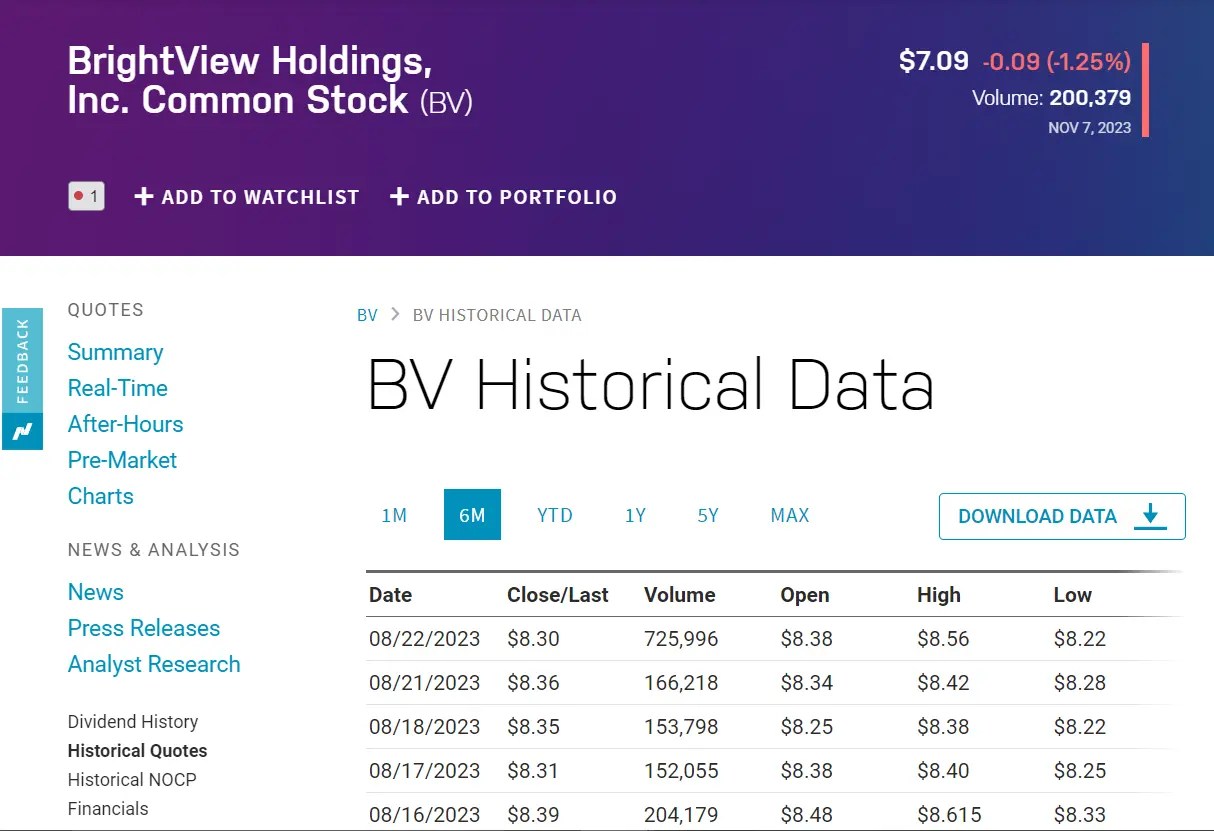This screenshot has height=831, width=1214.
Task: Click the red watchlist counter badge showing 1
Action: tap(86, 196)
